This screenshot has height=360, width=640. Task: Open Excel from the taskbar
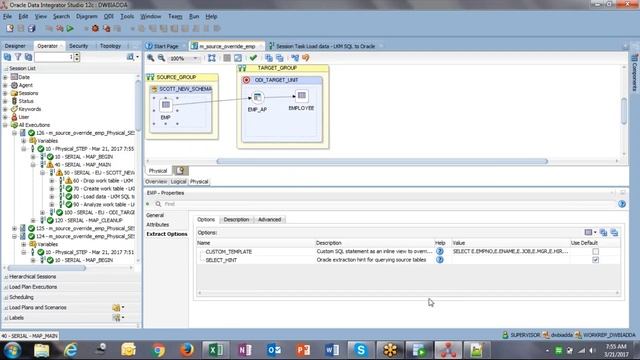coord(216,350)
